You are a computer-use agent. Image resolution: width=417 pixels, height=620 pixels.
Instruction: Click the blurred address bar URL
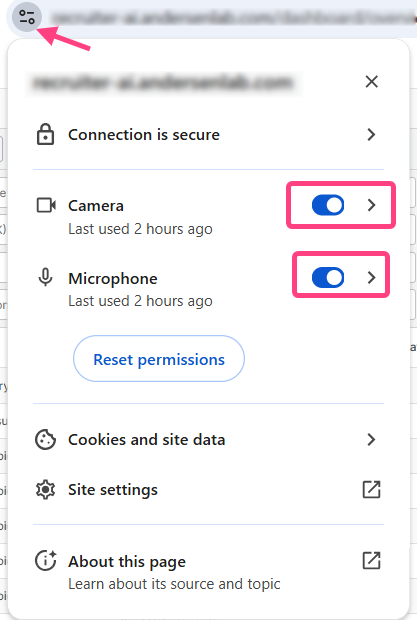[232, 17]
